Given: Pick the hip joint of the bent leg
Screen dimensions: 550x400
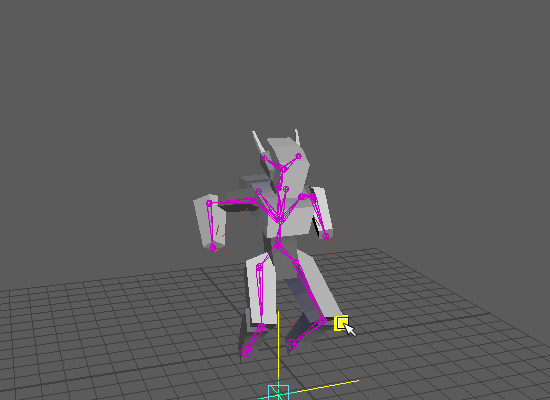Looking at the screenshot, I should [295, 262].
